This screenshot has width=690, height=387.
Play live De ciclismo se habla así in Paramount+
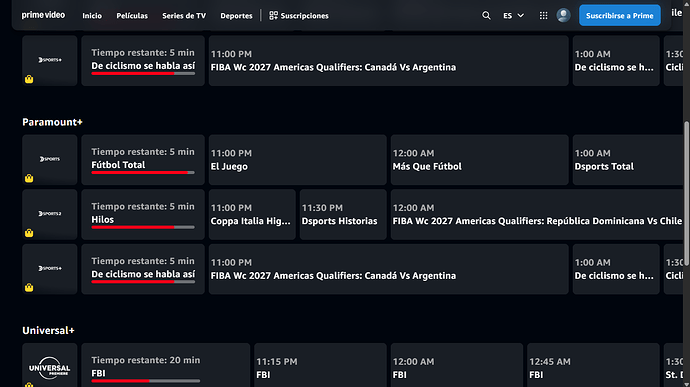tap(143, 269)
